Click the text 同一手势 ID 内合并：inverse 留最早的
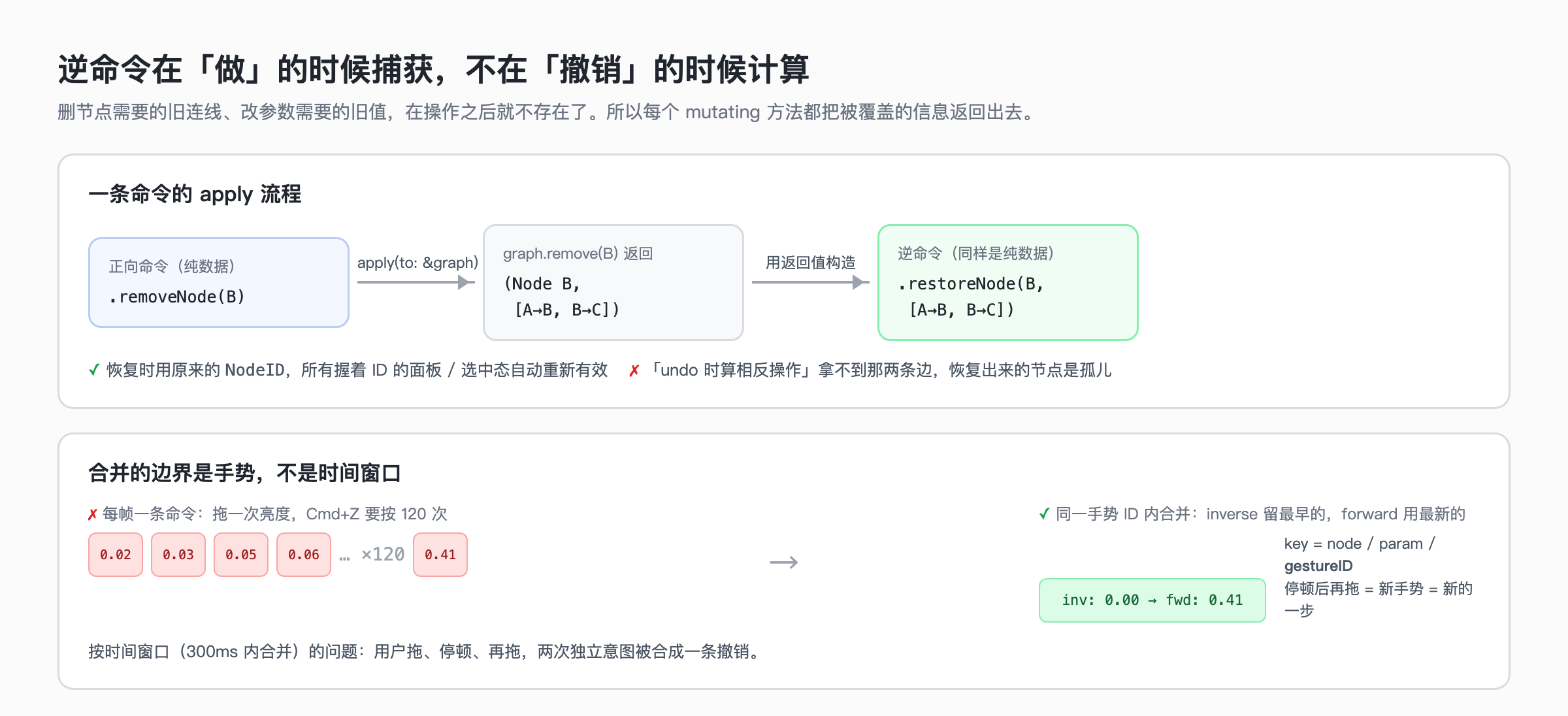 point(1194,514)
